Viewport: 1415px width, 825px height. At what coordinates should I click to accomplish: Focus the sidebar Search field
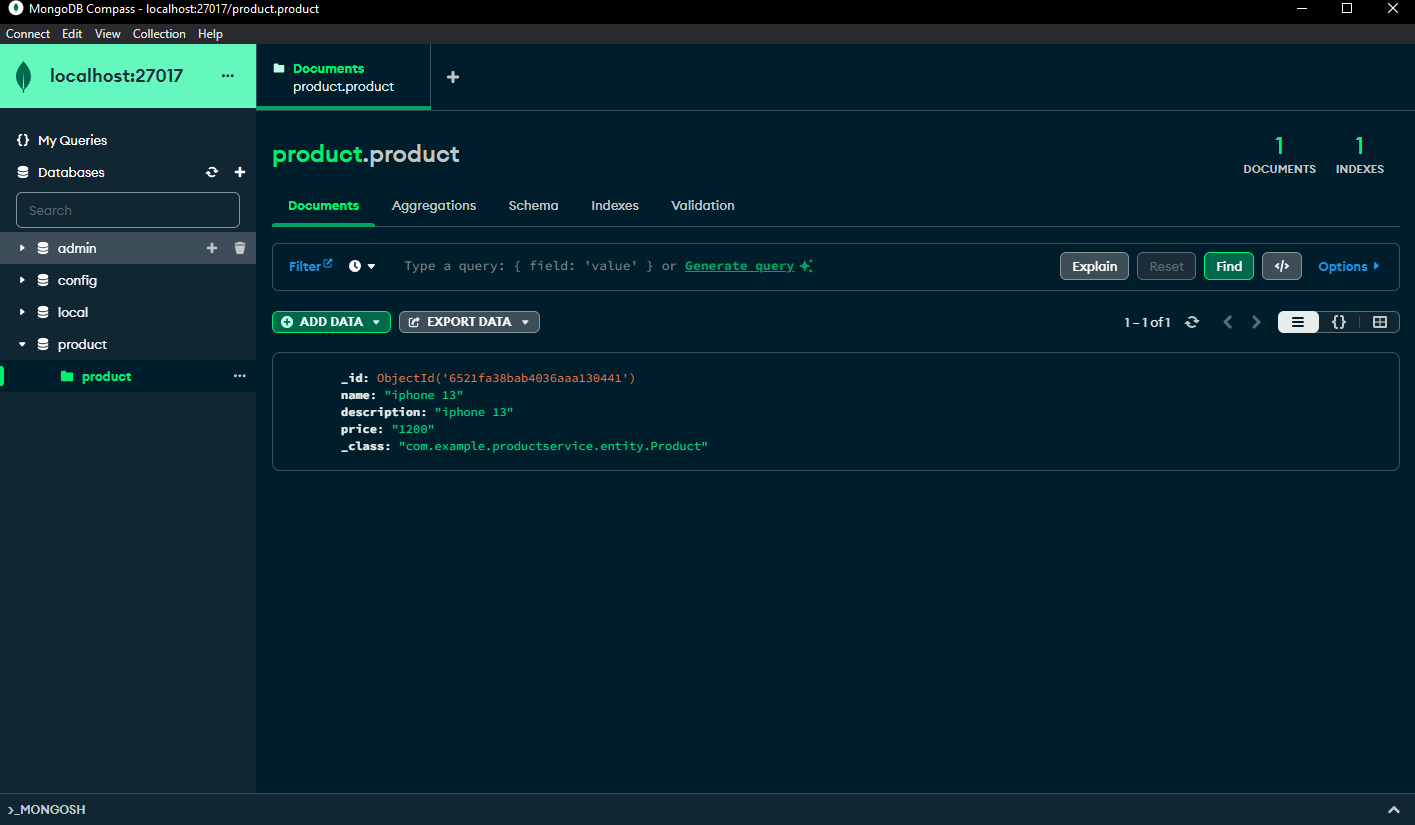pyautogui.click(x=128, y=210)
